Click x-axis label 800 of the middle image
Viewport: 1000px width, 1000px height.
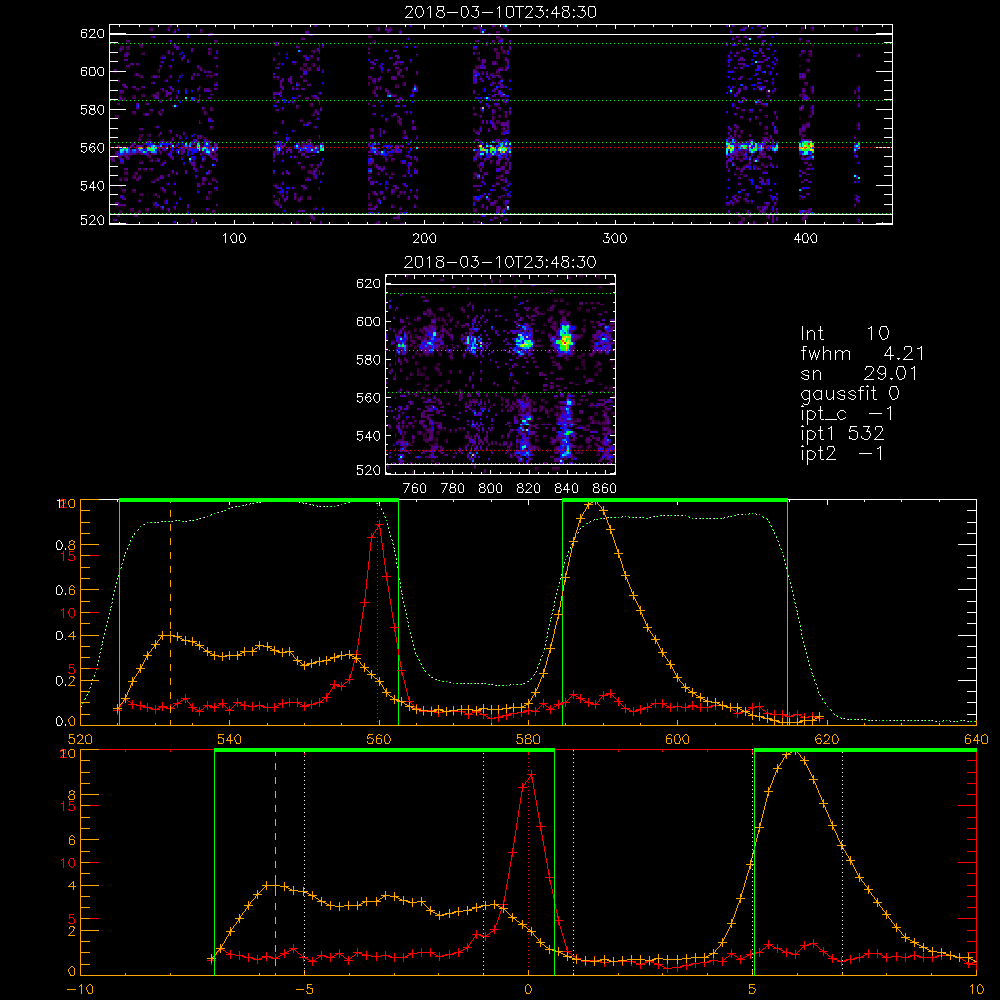pyautogui.click(x=490, y=489)
